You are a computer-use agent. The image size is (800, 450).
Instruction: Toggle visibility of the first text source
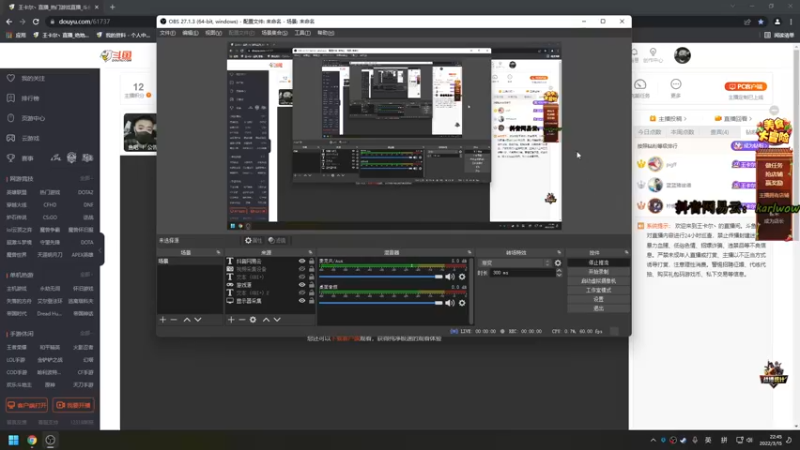(302, 261)
